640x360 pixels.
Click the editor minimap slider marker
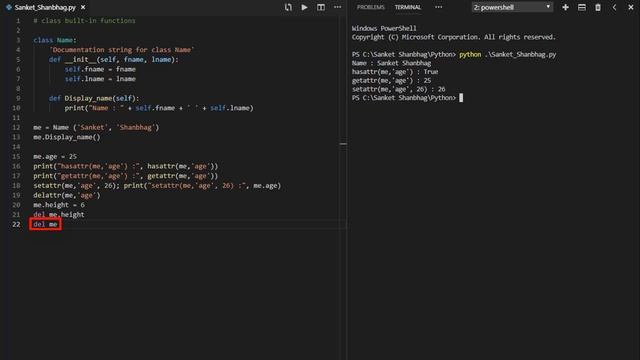[343, 144]
